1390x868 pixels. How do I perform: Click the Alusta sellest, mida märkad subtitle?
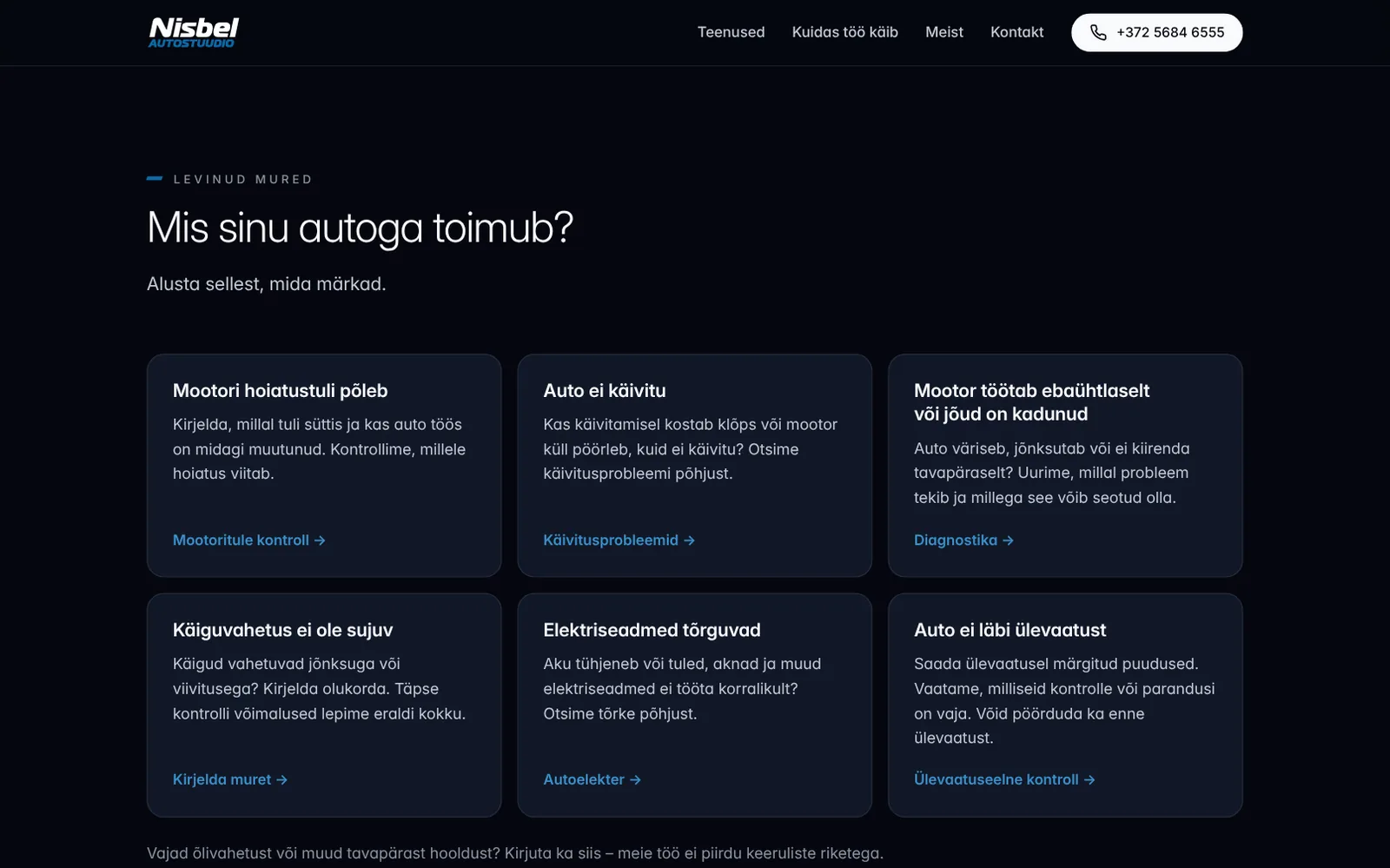[266, 284]
